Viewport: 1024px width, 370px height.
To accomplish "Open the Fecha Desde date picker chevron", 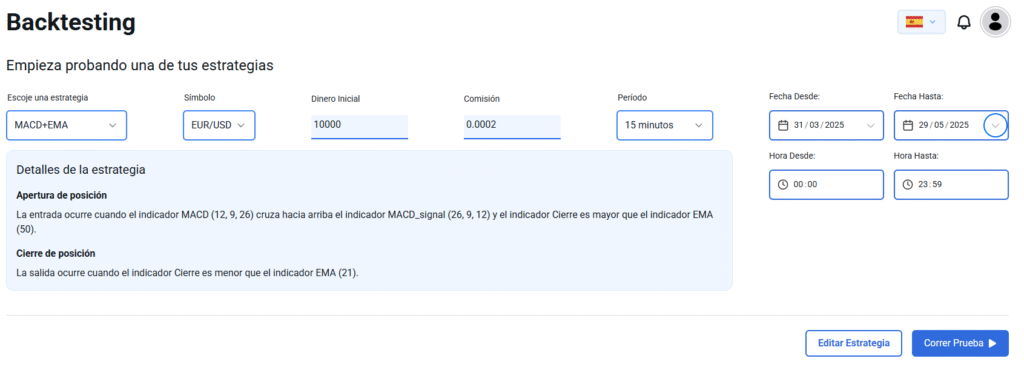I will (x=870, y=125).
